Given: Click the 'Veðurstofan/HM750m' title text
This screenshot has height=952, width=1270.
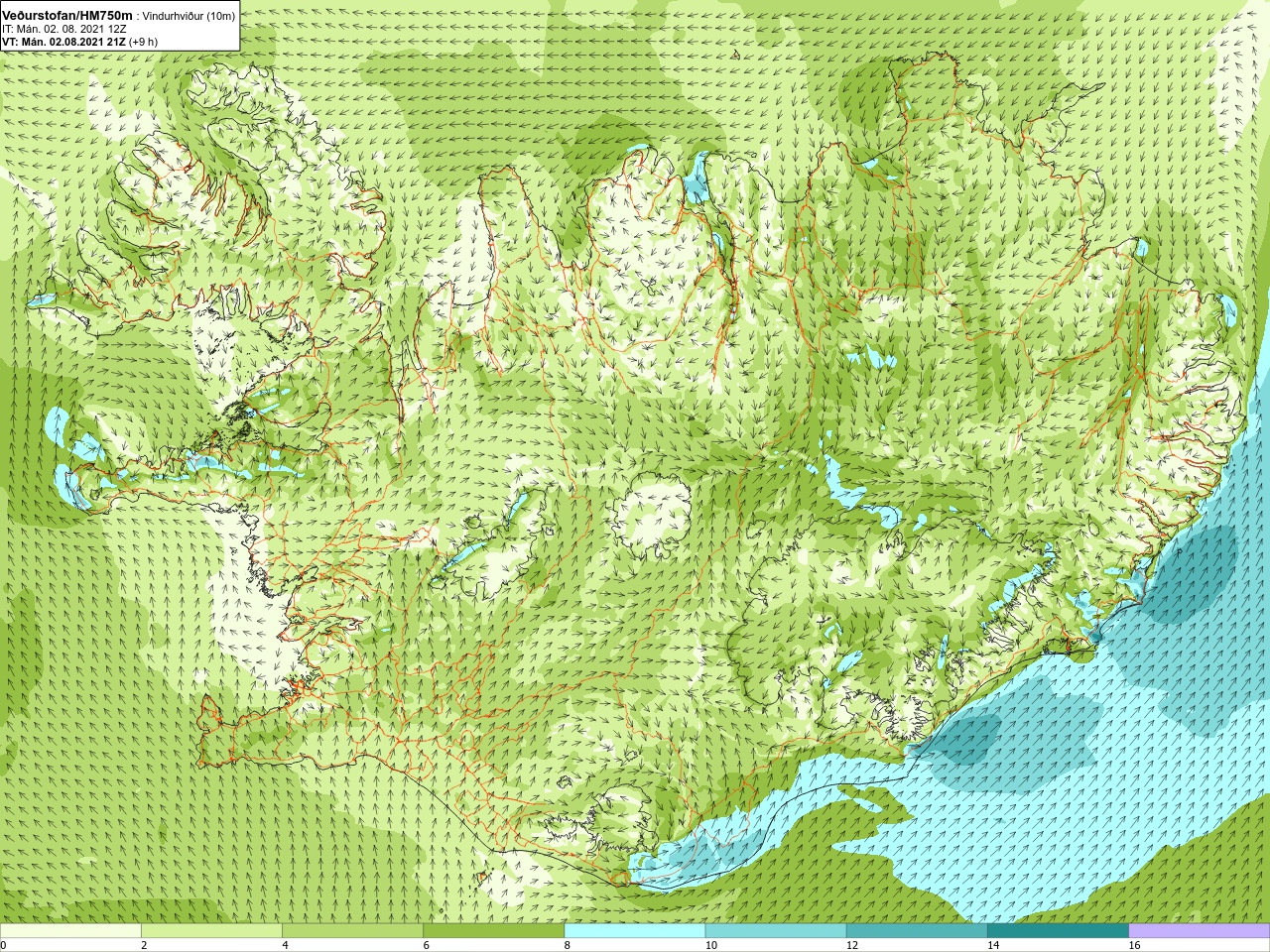Looking at the screenshot, I should (67, 16).
